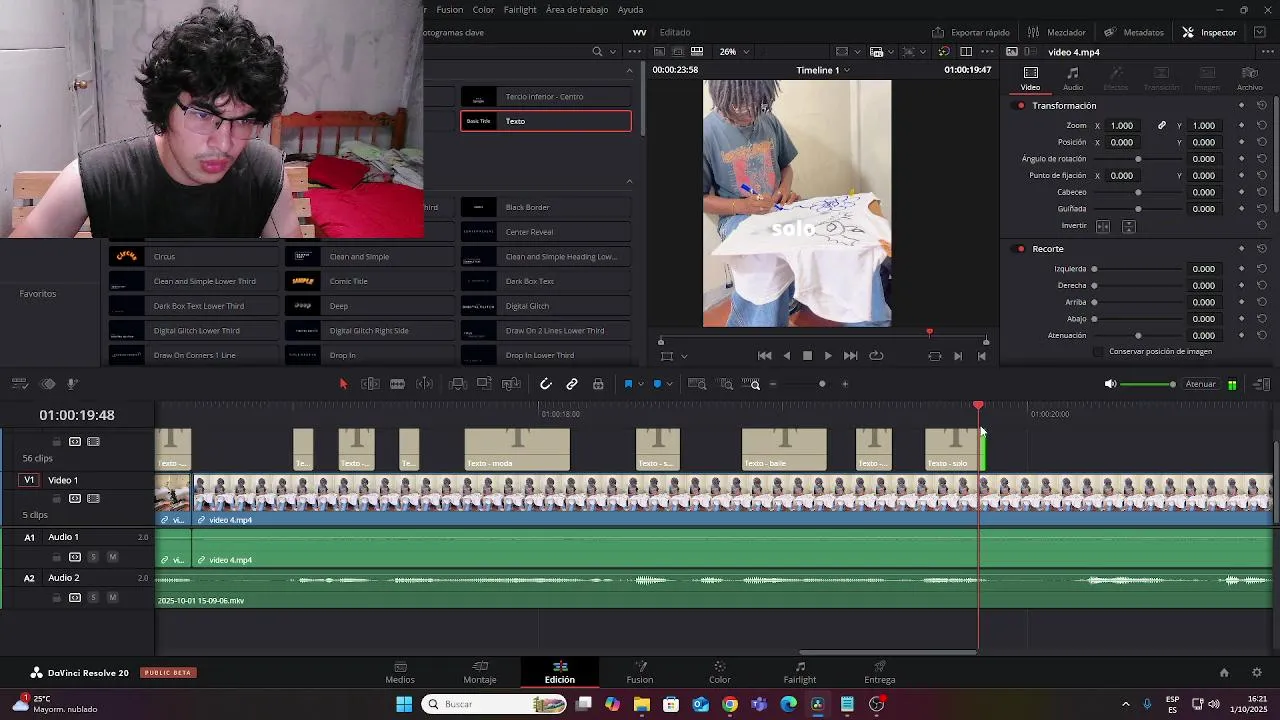Click the 'Texto - moda' timeline clip
Image resolution: width=1280 pixels, height=720 pixels.
pos(517,450)
